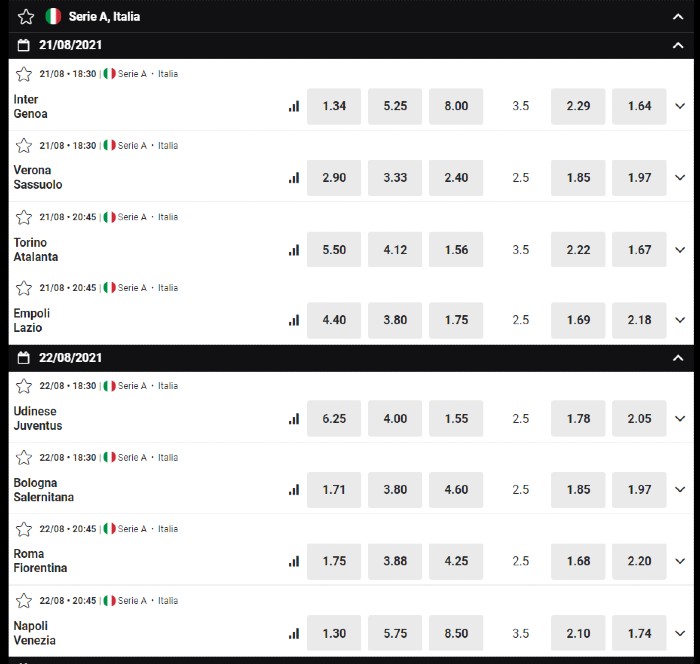Viewport: 700px width, 664px height.
Task: Star the Inter vs Genoa match
Action: (x=24, y=74)
